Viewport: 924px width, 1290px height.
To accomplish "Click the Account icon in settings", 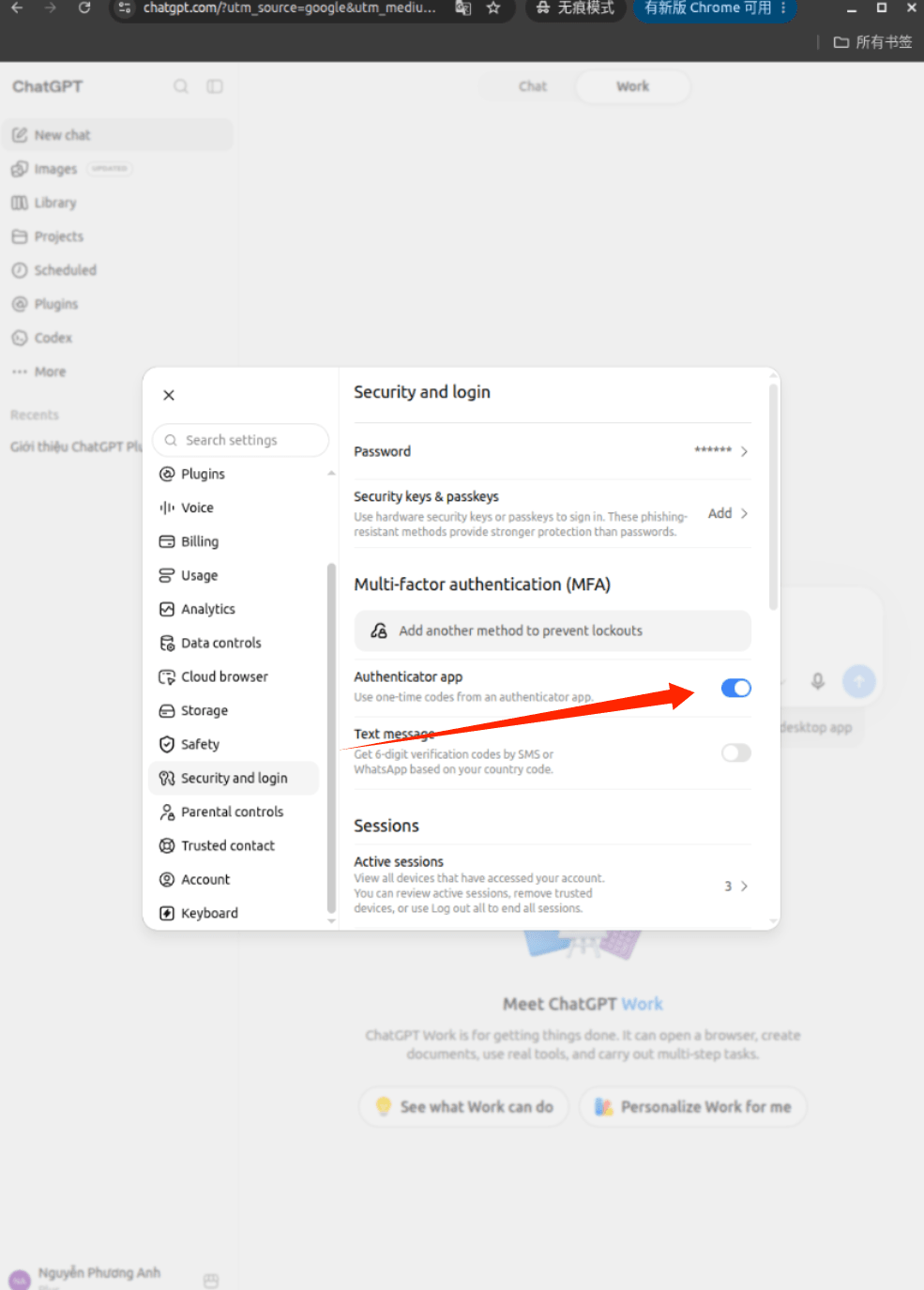I will click(x=167, y=879).
